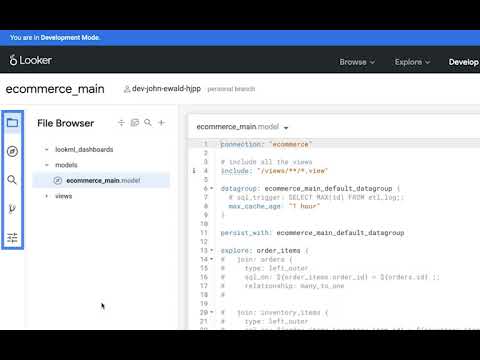Fold the join inventory_items block at line 20
The height and width of the screenshot is (360, 480).
[212, 313]
